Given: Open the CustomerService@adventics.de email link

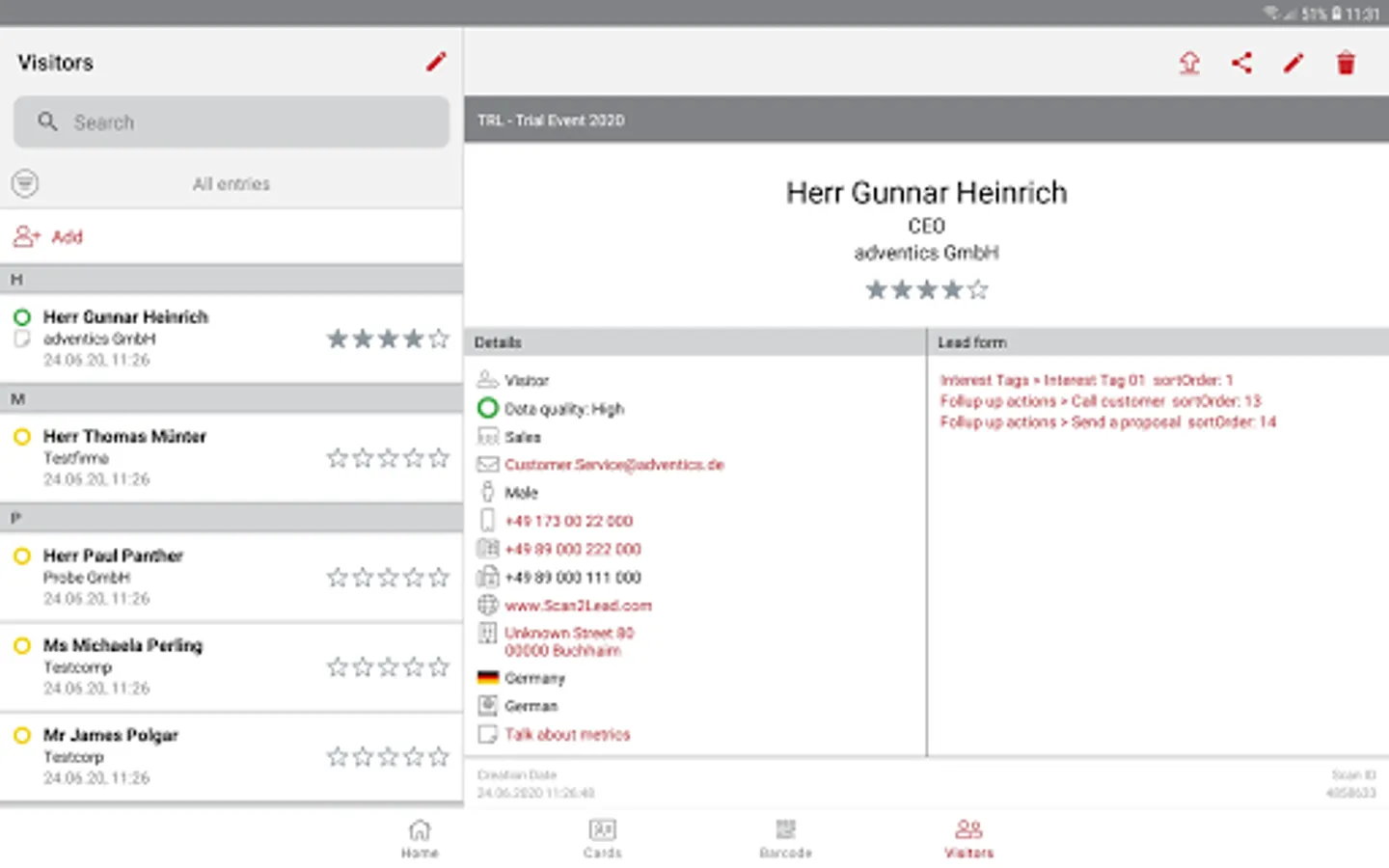Looking at the screenshot, I should pyautogui.click(x=613, y=465).
